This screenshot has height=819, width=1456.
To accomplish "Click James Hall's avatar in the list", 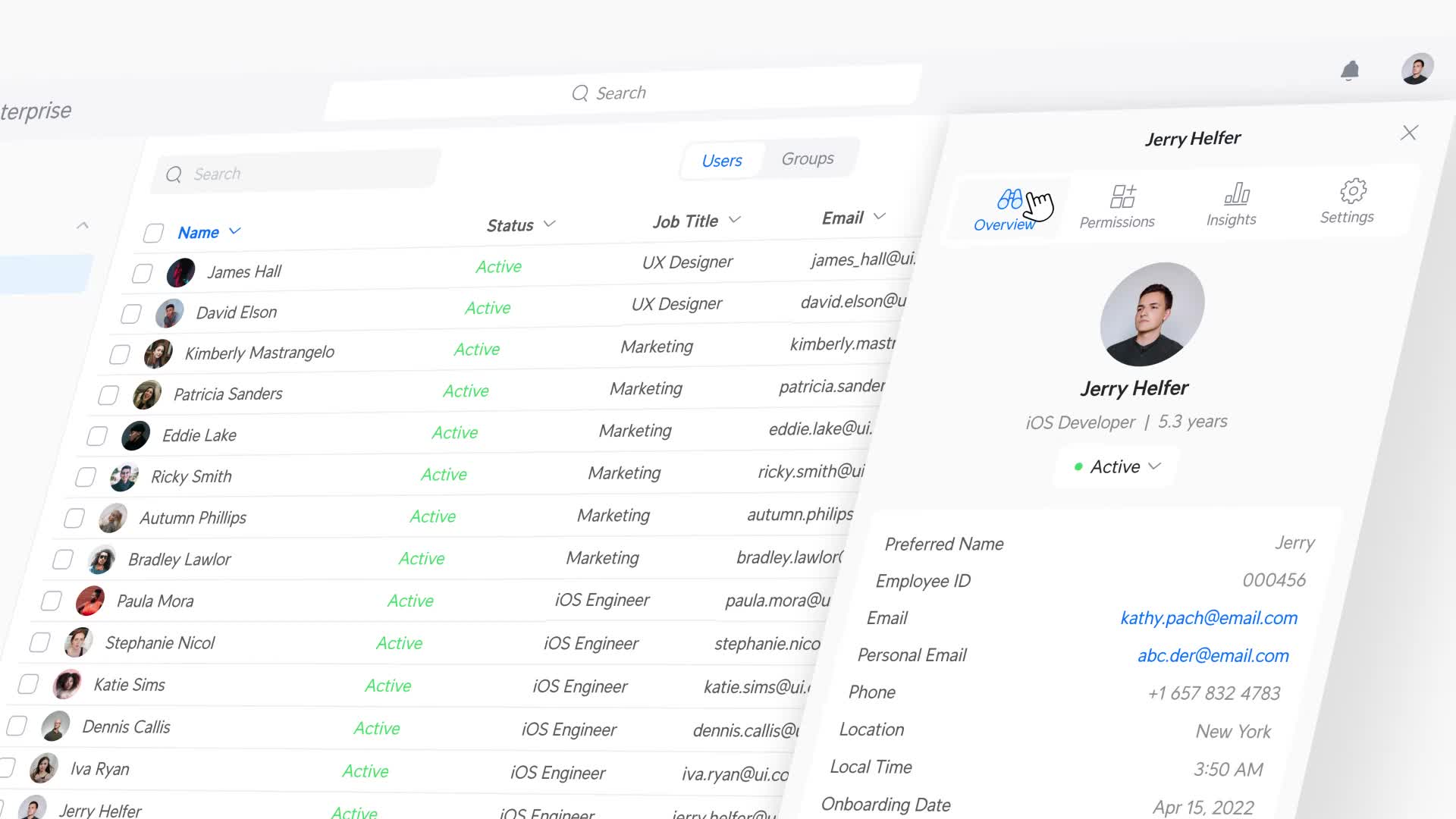I will click(180, 272).
